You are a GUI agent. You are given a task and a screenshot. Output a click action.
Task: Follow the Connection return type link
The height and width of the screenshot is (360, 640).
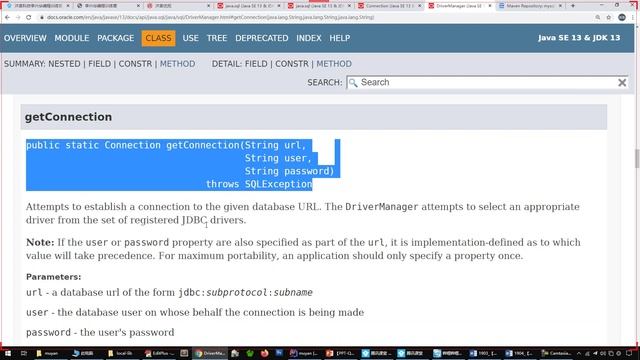click(133, 145)
